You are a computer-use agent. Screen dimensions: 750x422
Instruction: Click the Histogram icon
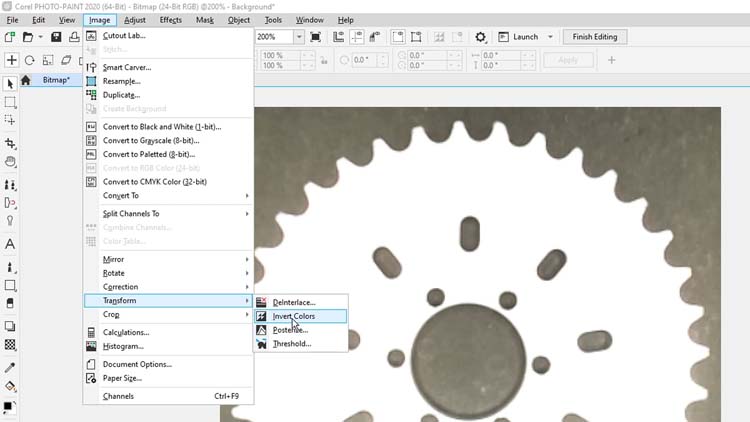(91, 346)
